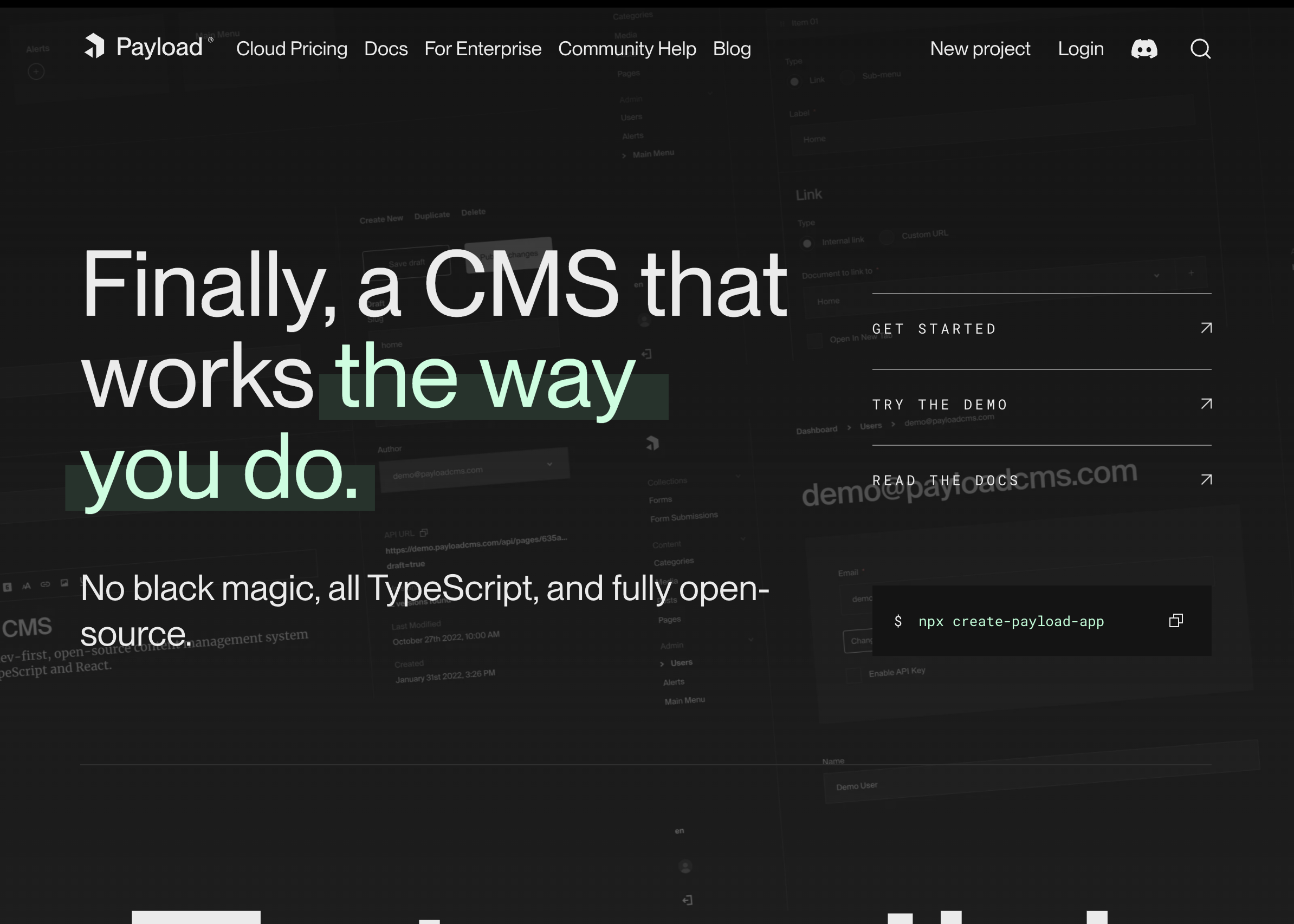Screen dimensions: 1294x924
Task: Click the Payload logo in the header
Action: point(148,47)
